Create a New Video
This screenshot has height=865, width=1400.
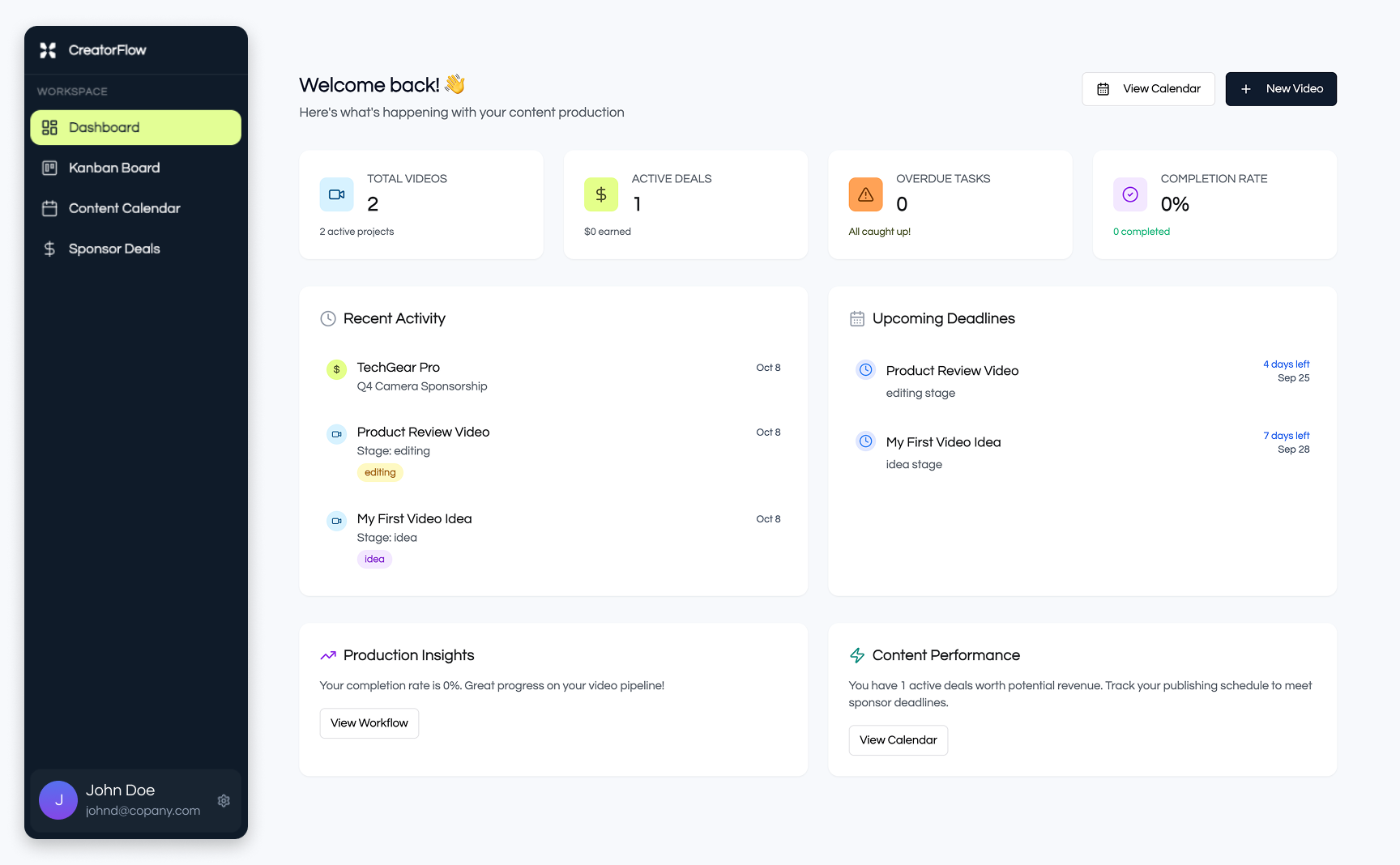1281,89
